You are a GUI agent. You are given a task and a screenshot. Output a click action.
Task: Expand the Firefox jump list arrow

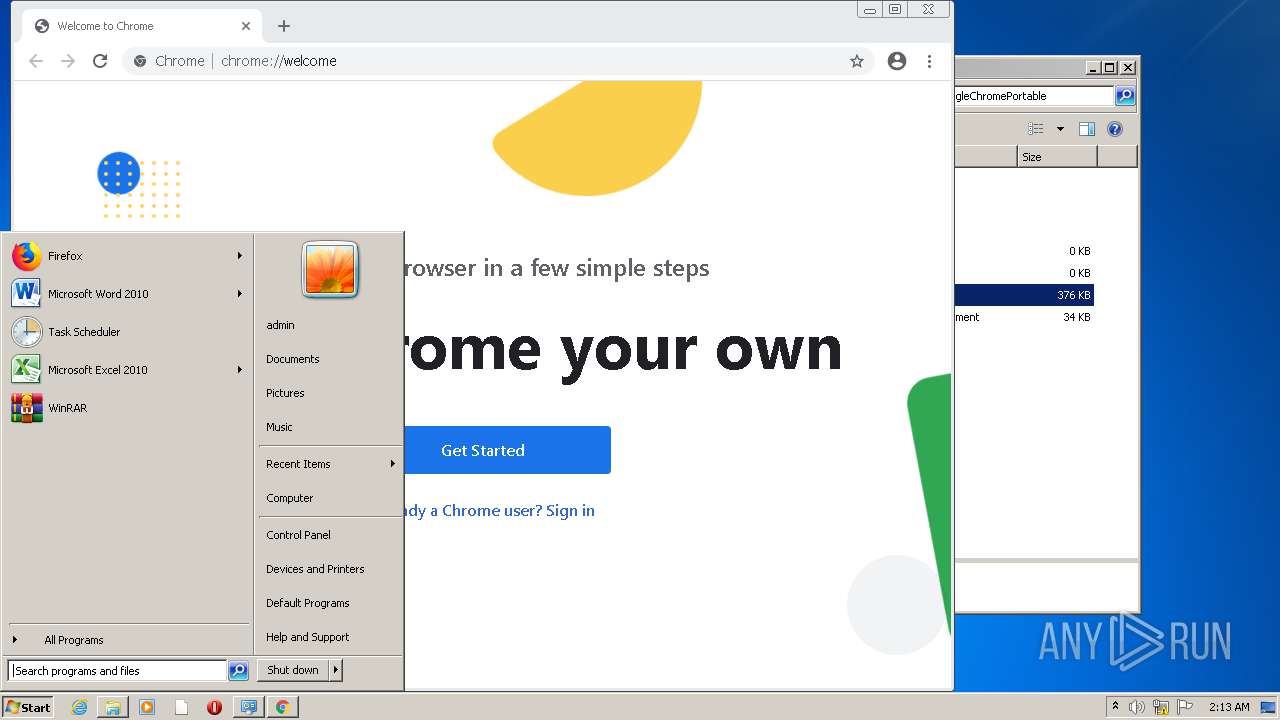click(x=240, y=256)
